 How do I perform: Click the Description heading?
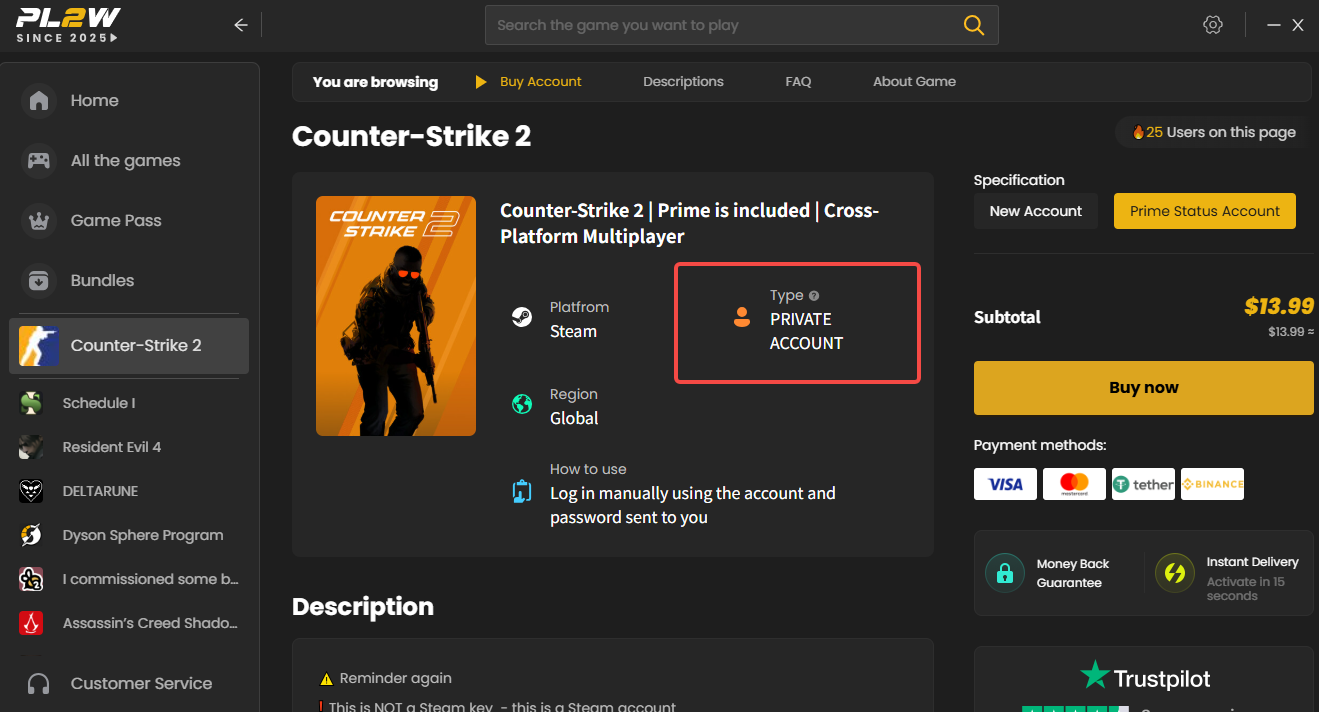363,607
